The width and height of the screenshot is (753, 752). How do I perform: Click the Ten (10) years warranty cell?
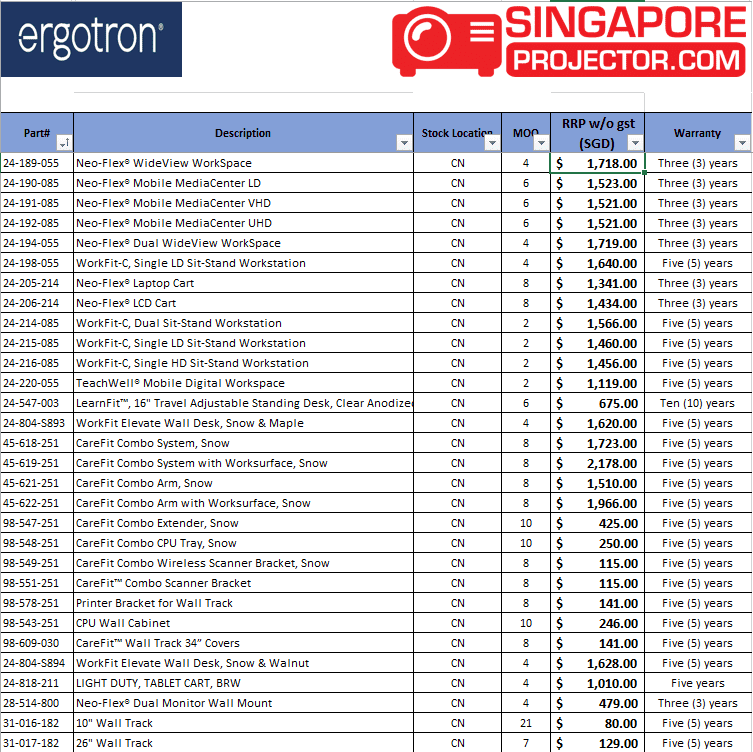pos(698,403)
